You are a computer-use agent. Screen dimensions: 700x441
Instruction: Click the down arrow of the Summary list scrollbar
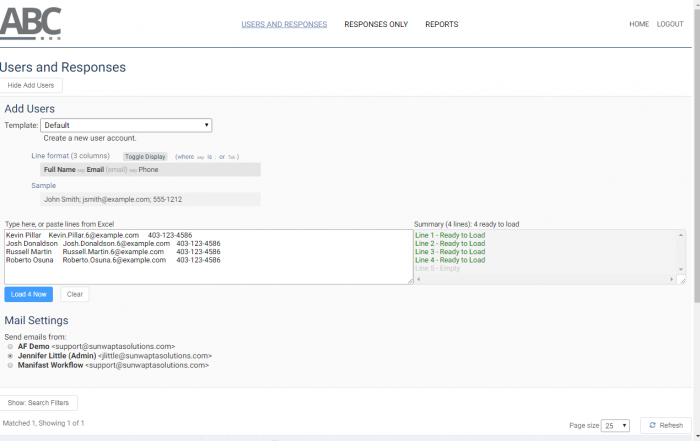click(681, 268)
